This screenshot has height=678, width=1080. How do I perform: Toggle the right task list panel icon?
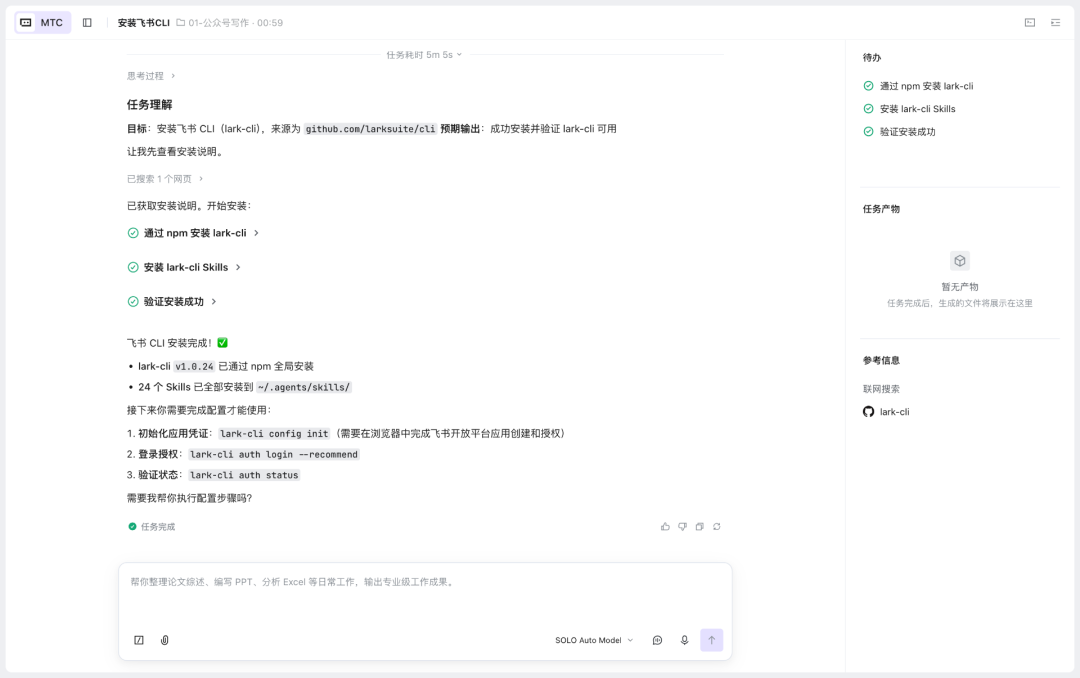[1055, 23]
